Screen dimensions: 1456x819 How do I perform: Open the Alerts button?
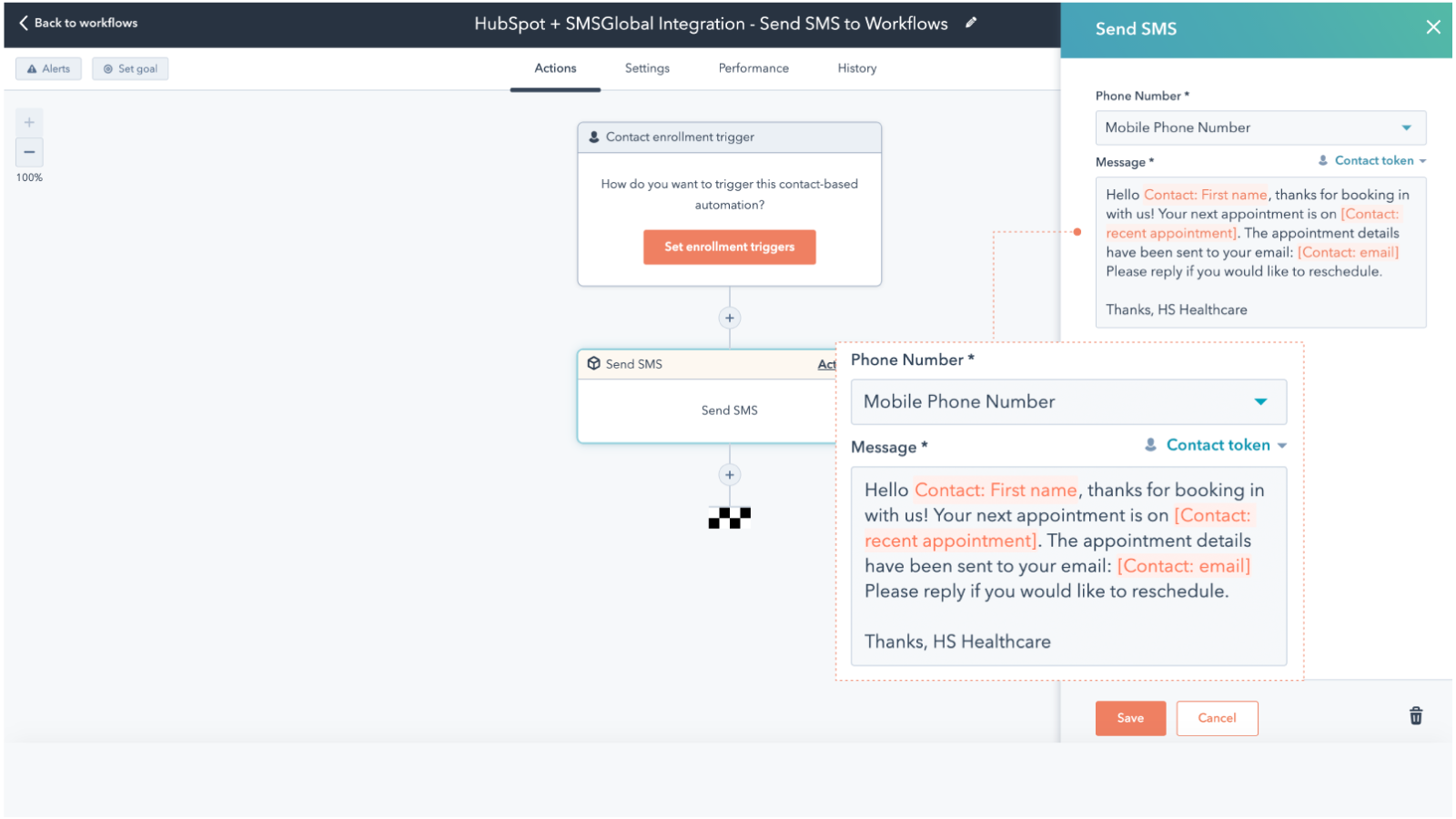tap(48, 68)
